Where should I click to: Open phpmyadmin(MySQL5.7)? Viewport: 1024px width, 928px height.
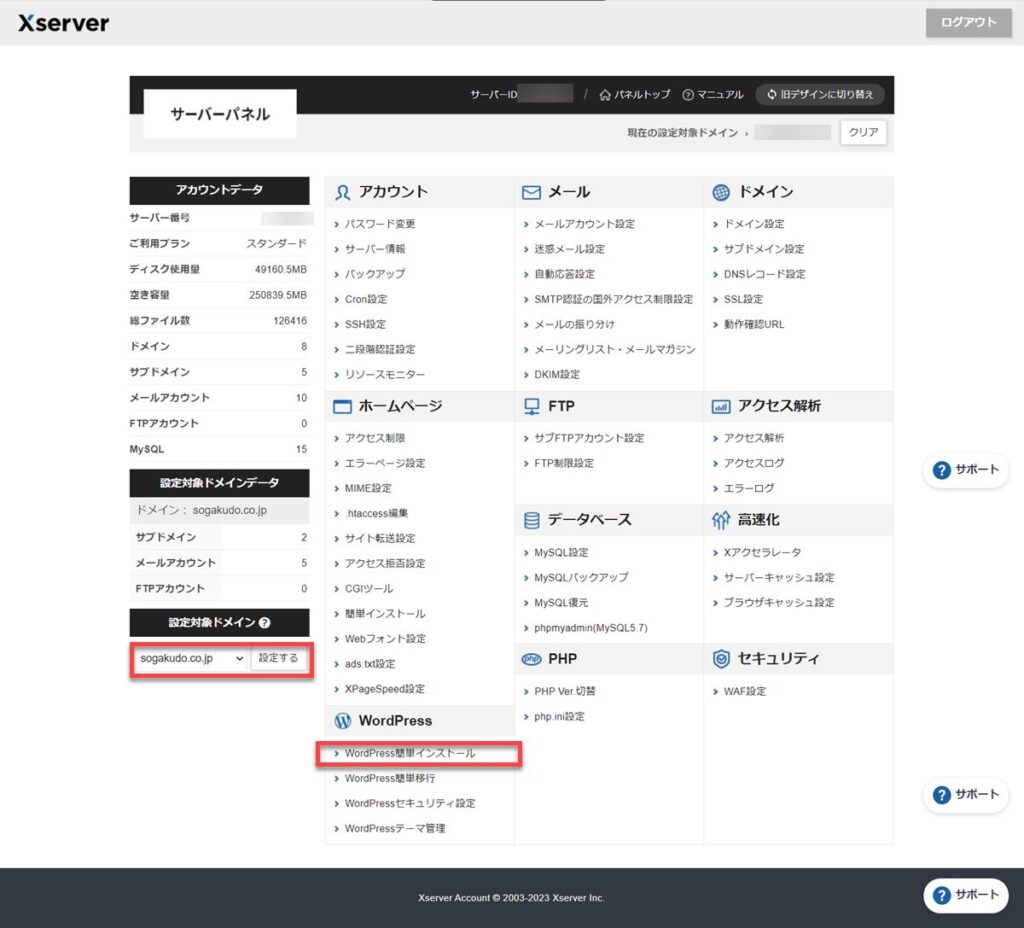(591, 628)
